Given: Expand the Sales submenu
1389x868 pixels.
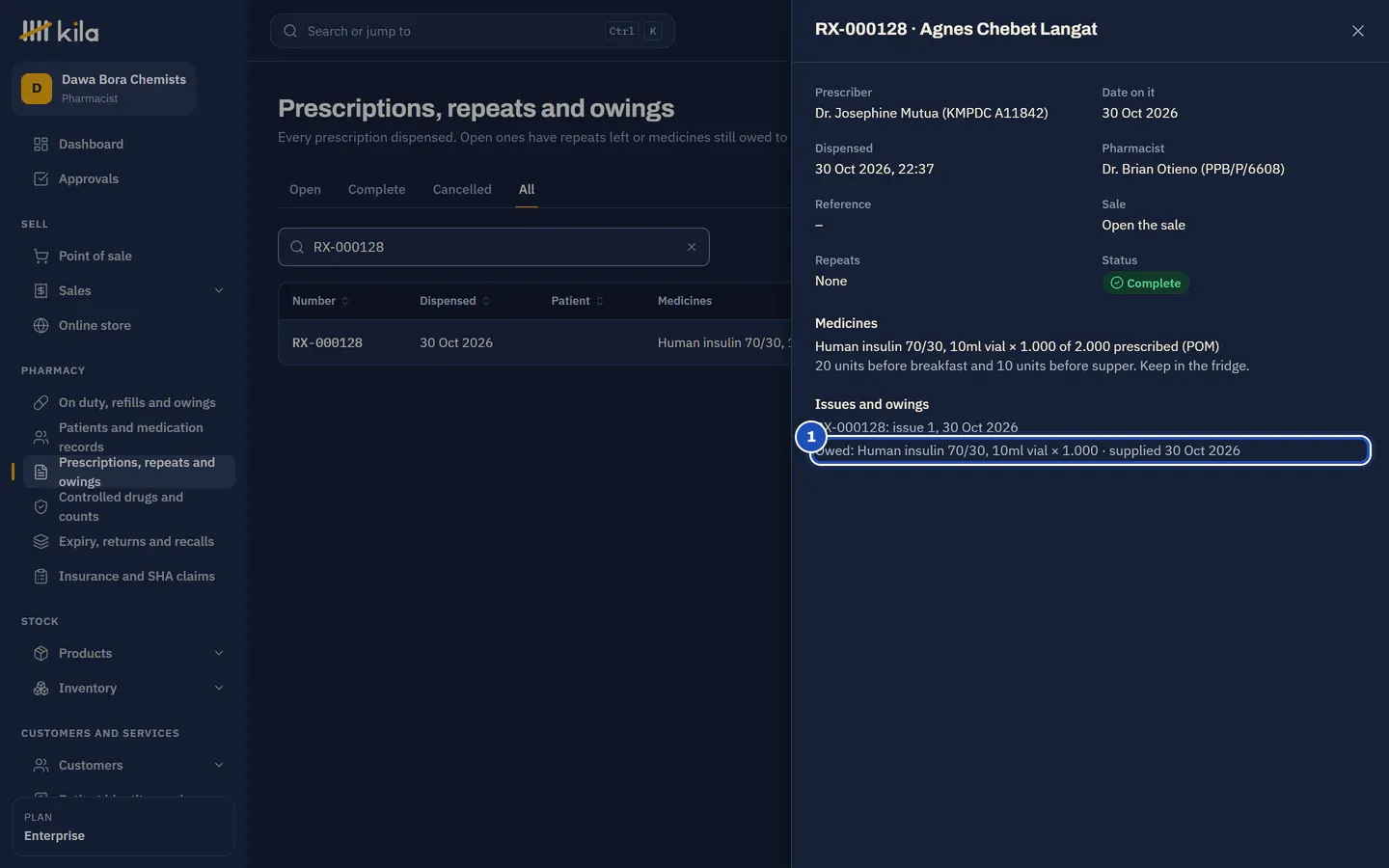Looking at the screenshot, I should 219,290.
